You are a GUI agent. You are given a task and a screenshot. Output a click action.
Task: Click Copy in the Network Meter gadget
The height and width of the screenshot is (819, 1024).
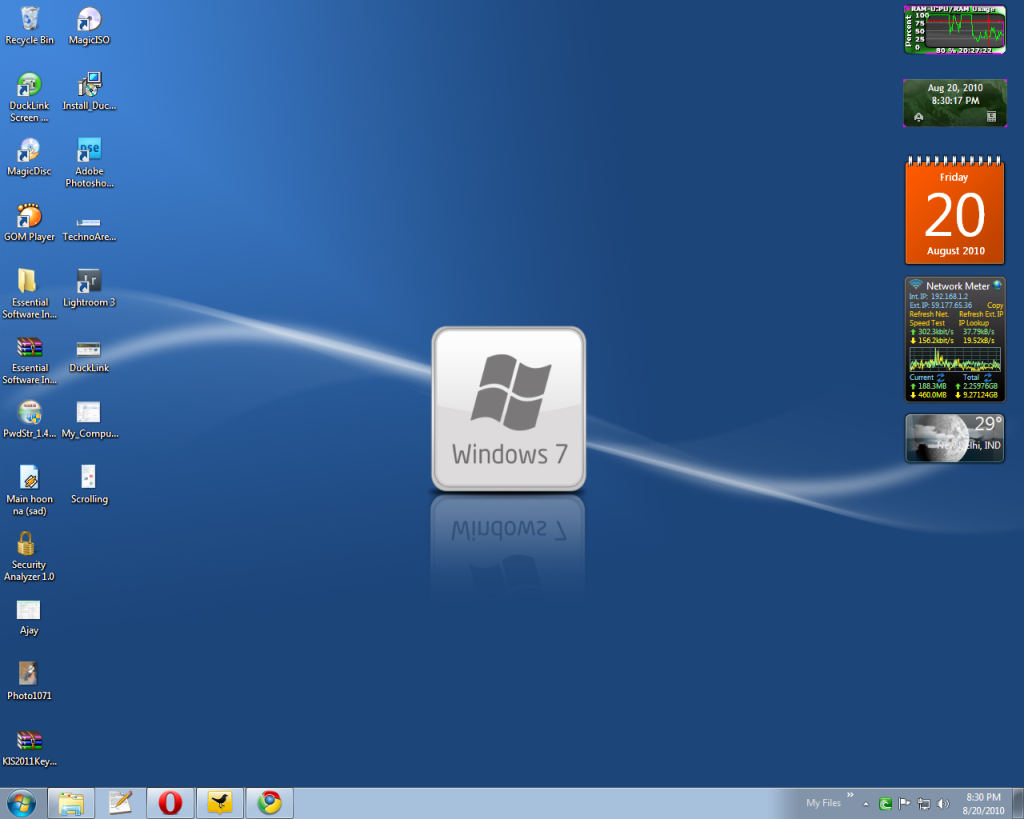tap(995, 305)
